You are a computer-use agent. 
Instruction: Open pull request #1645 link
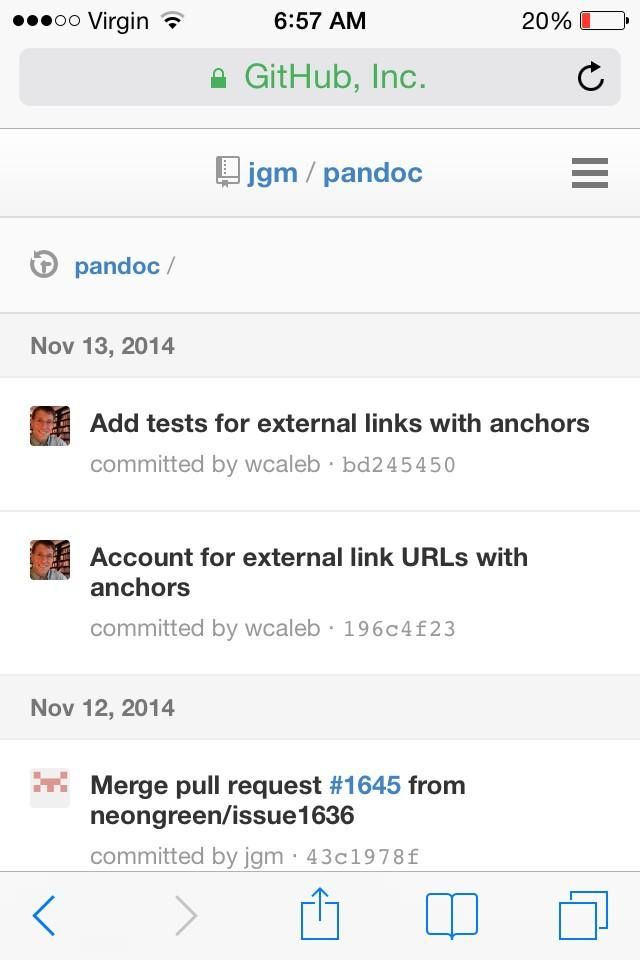click(364, 785)
